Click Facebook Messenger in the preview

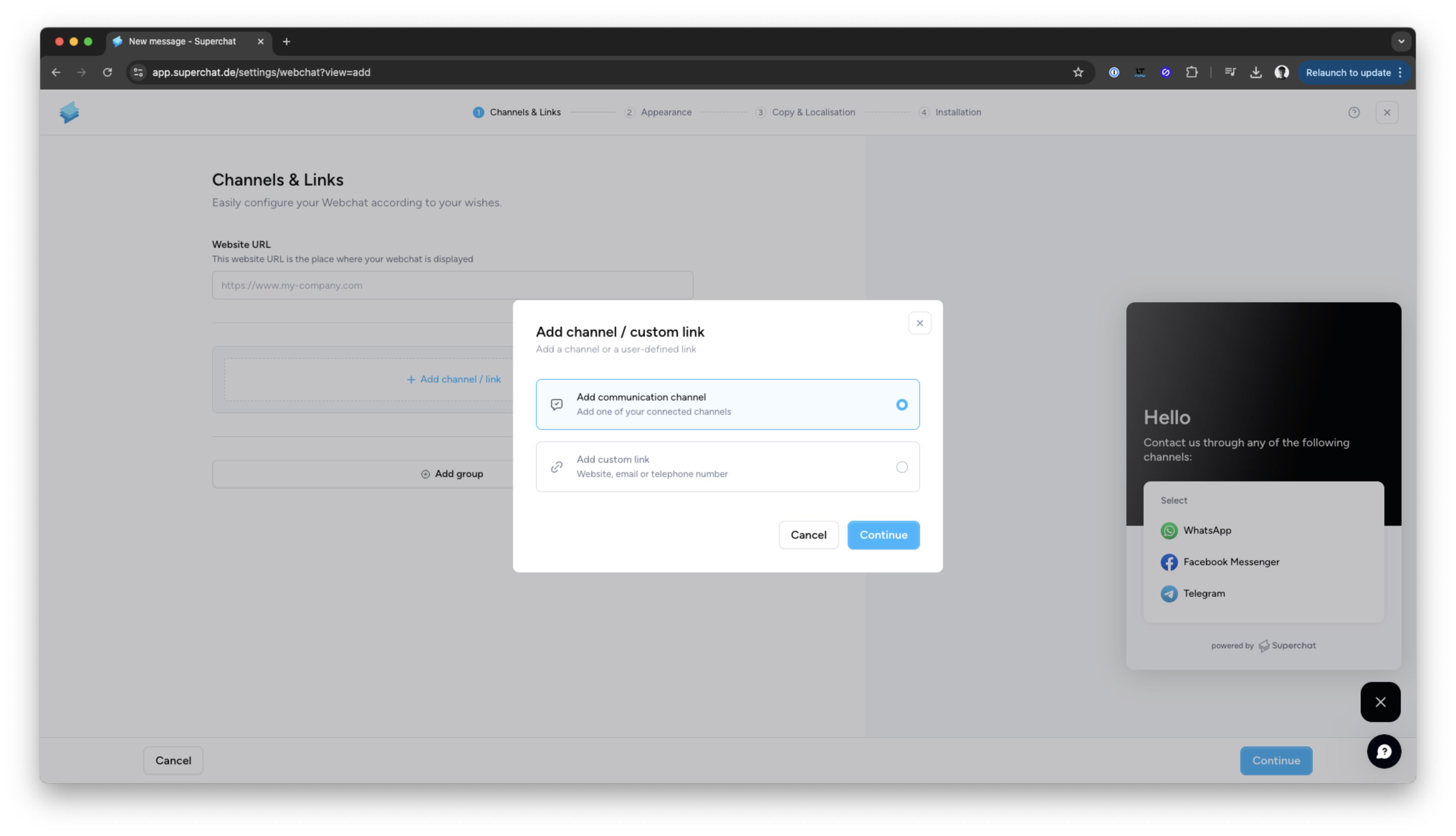pyautogui.click(x=1230, y=562)
